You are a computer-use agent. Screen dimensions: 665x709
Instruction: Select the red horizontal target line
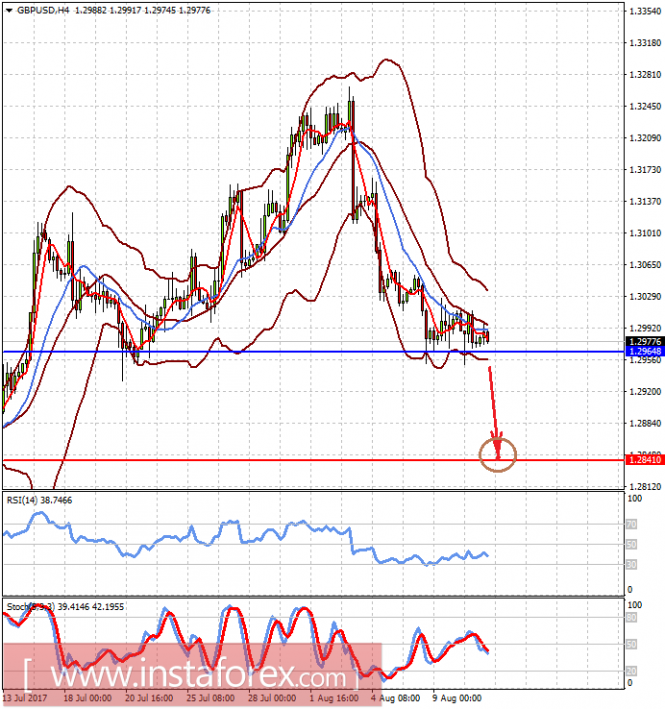314,460
